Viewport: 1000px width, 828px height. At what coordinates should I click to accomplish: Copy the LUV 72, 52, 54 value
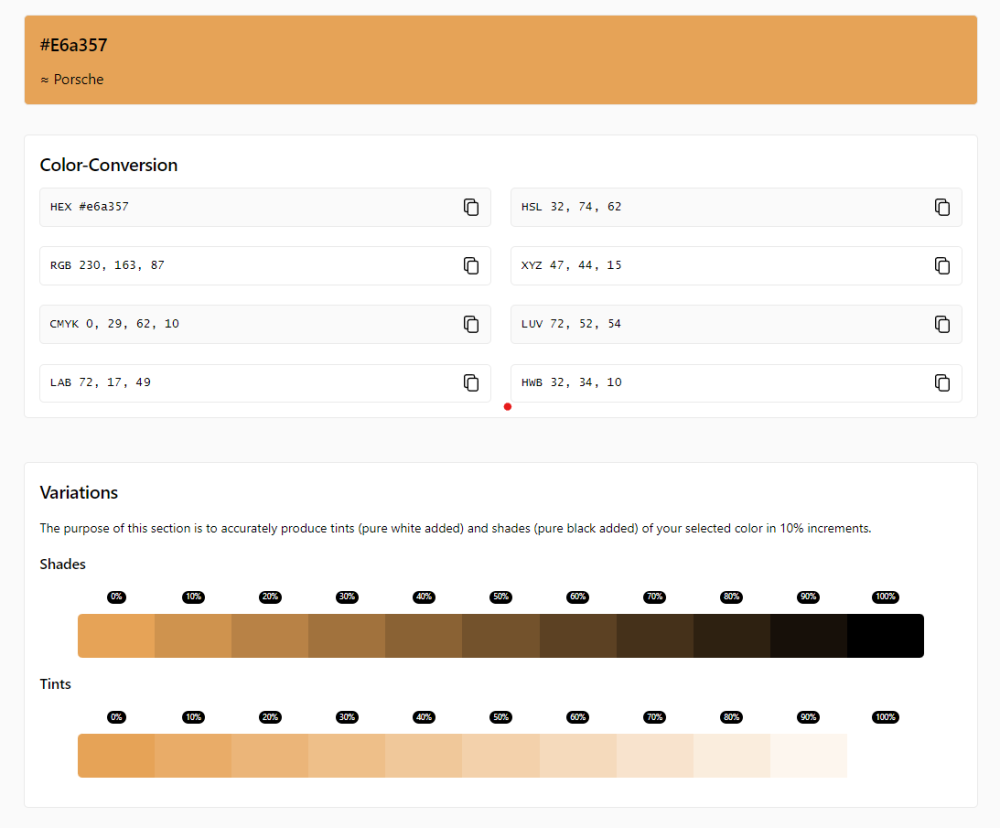[x=942, y=324]
